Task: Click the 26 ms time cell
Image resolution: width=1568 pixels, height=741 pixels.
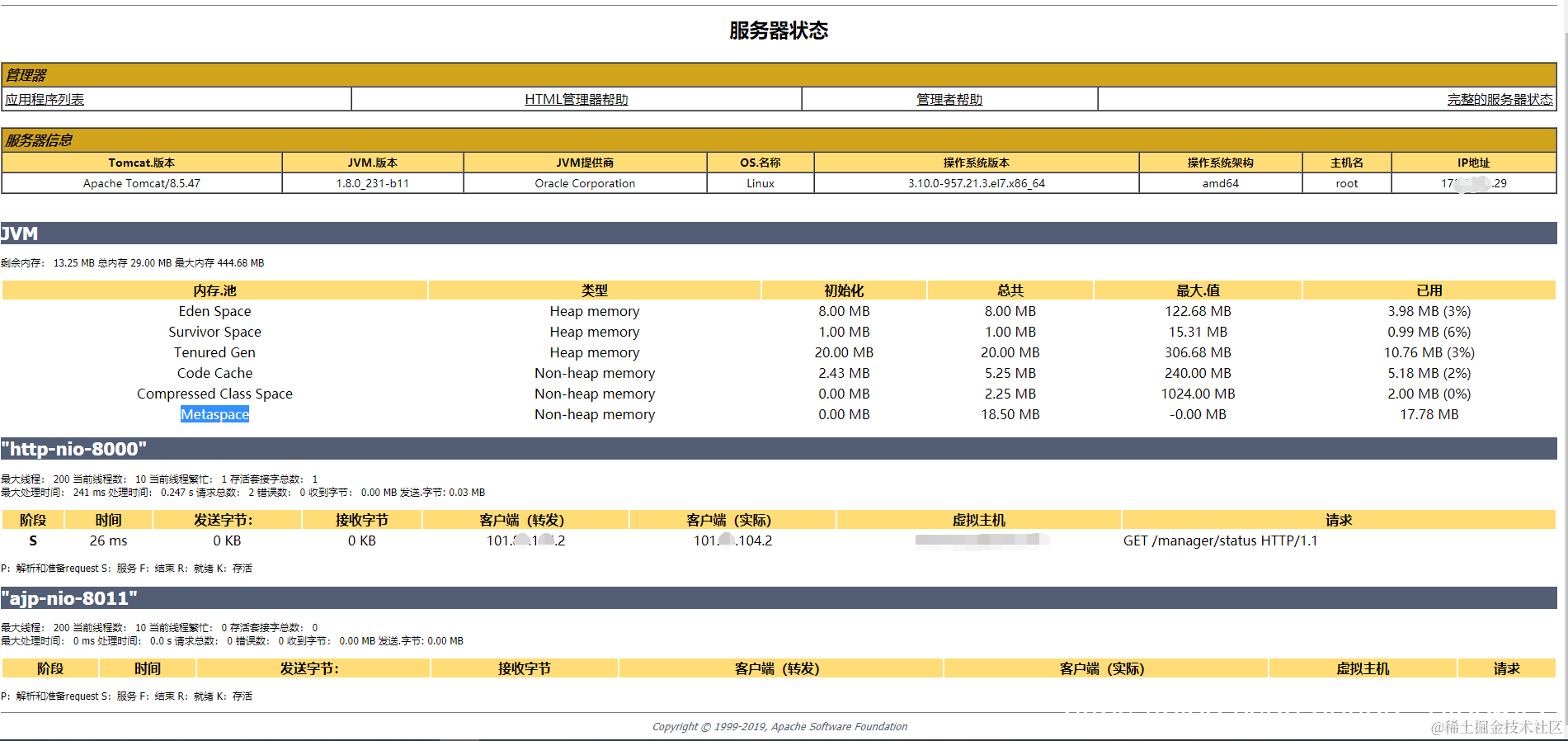Action: (x=108, y=540)
